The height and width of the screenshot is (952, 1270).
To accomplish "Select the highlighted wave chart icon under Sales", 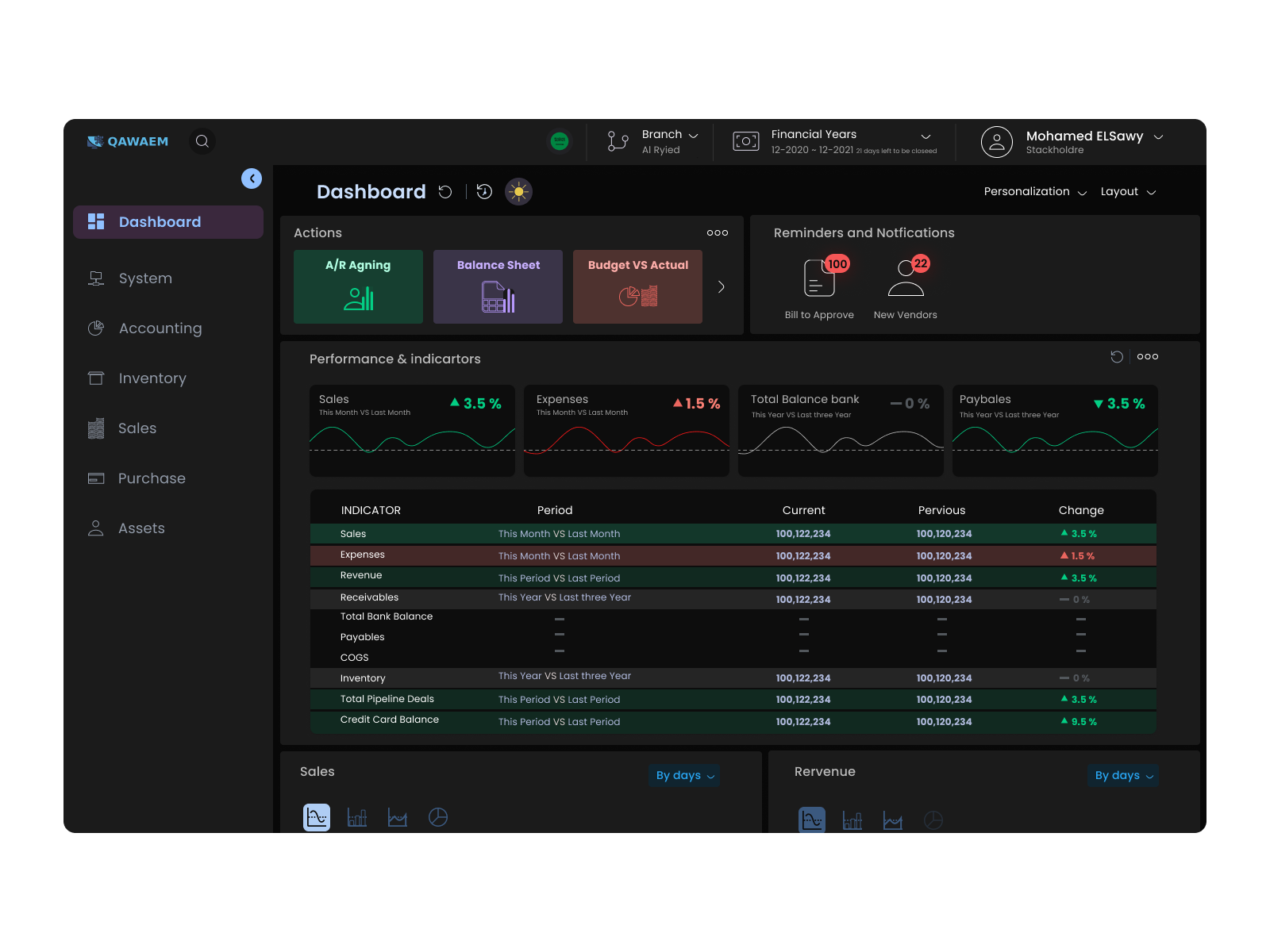I will pos(317,816).
